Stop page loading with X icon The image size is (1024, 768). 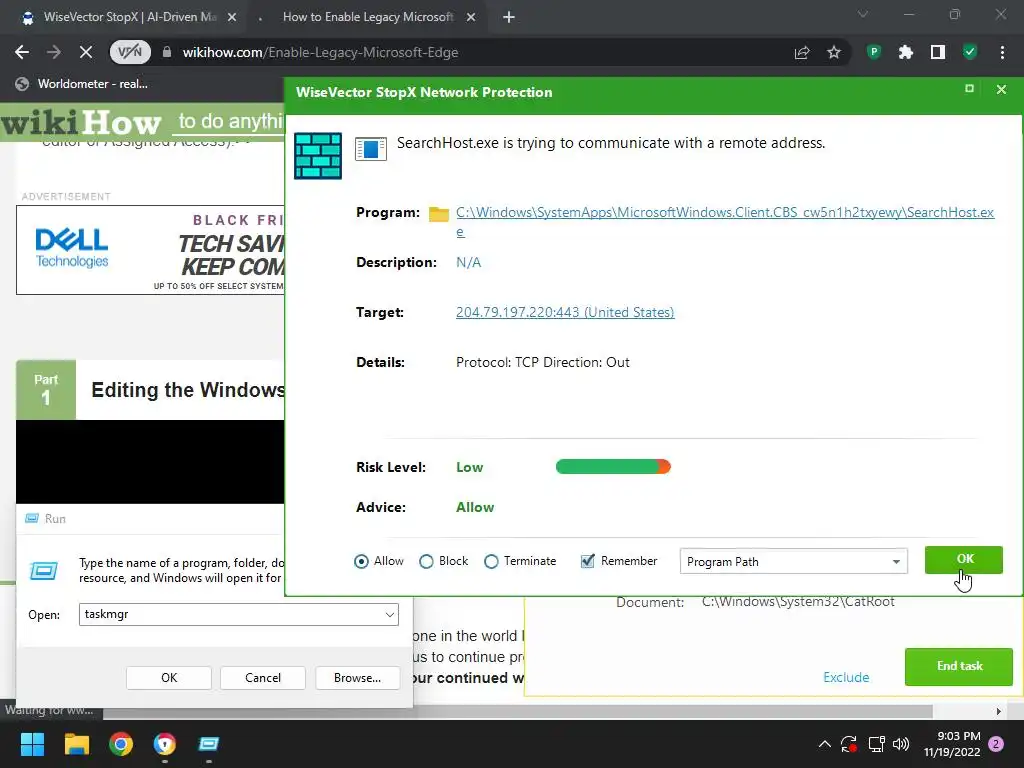pos(86,52)
